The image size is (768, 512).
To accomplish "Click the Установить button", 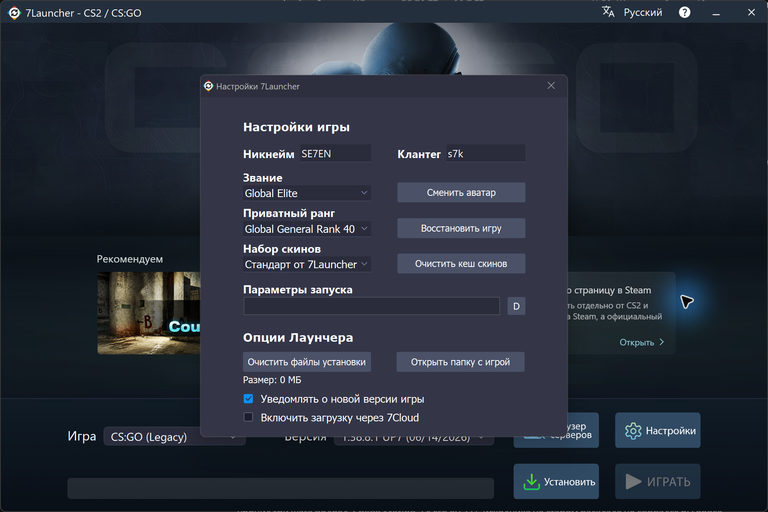I will (x=556, y=482).
